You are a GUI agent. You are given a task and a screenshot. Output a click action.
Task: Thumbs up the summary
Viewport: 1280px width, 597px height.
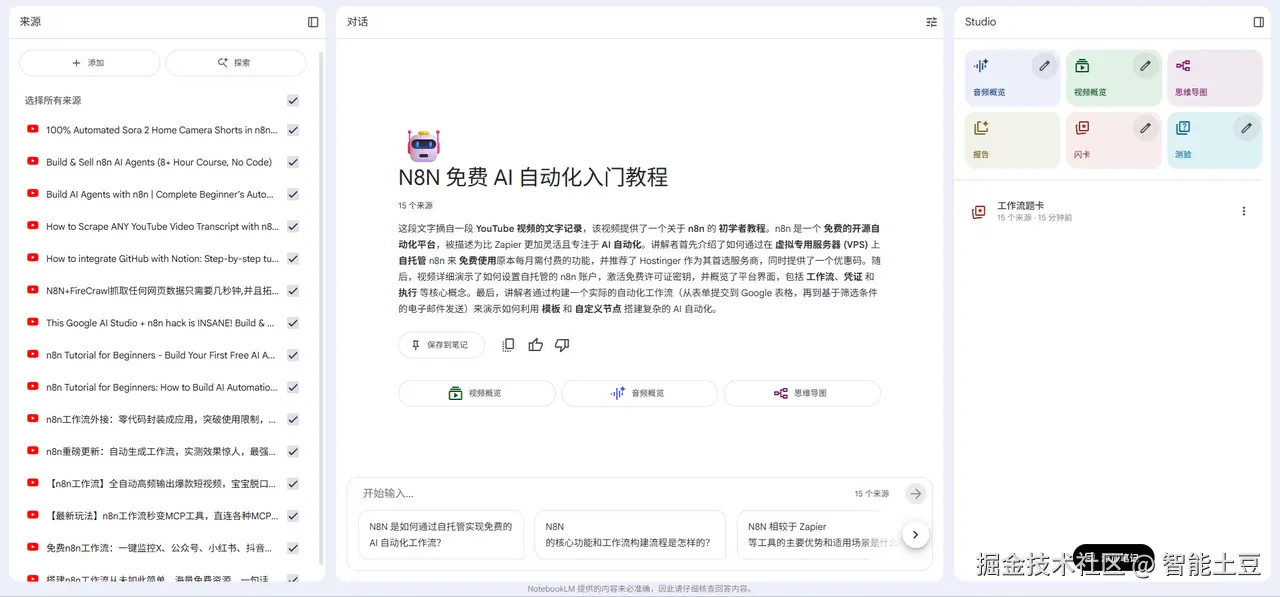pos(535,345)
